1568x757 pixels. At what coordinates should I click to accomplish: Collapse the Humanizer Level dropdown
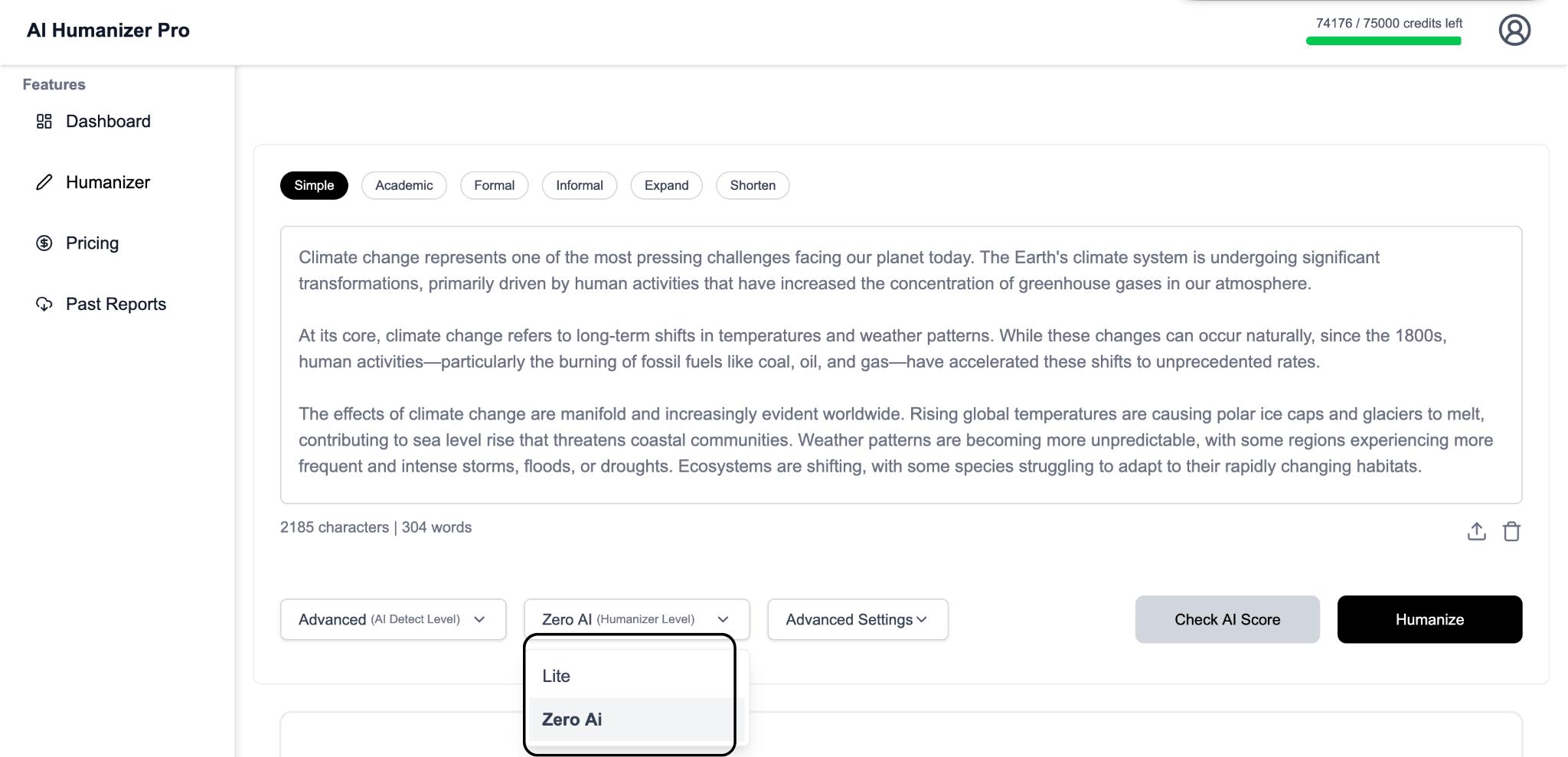tap(636, 619)
